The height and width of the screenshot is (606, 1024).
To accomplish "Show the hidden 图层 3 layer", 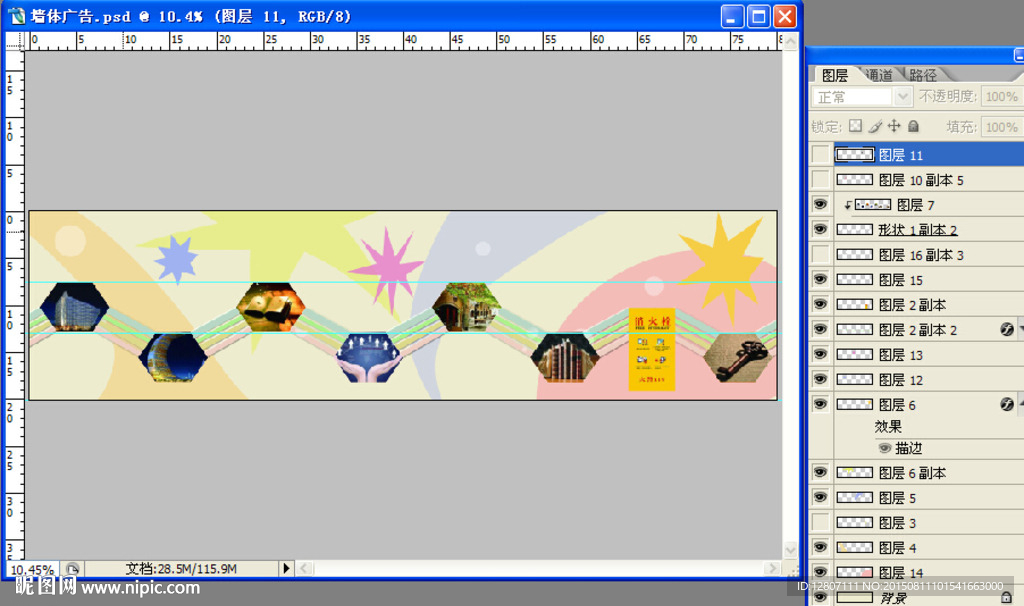I will pos(820,522).
